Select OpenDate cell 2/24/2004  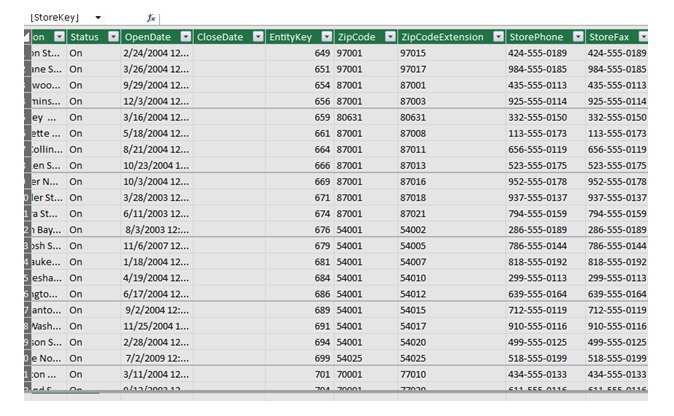tap(157, 53)
